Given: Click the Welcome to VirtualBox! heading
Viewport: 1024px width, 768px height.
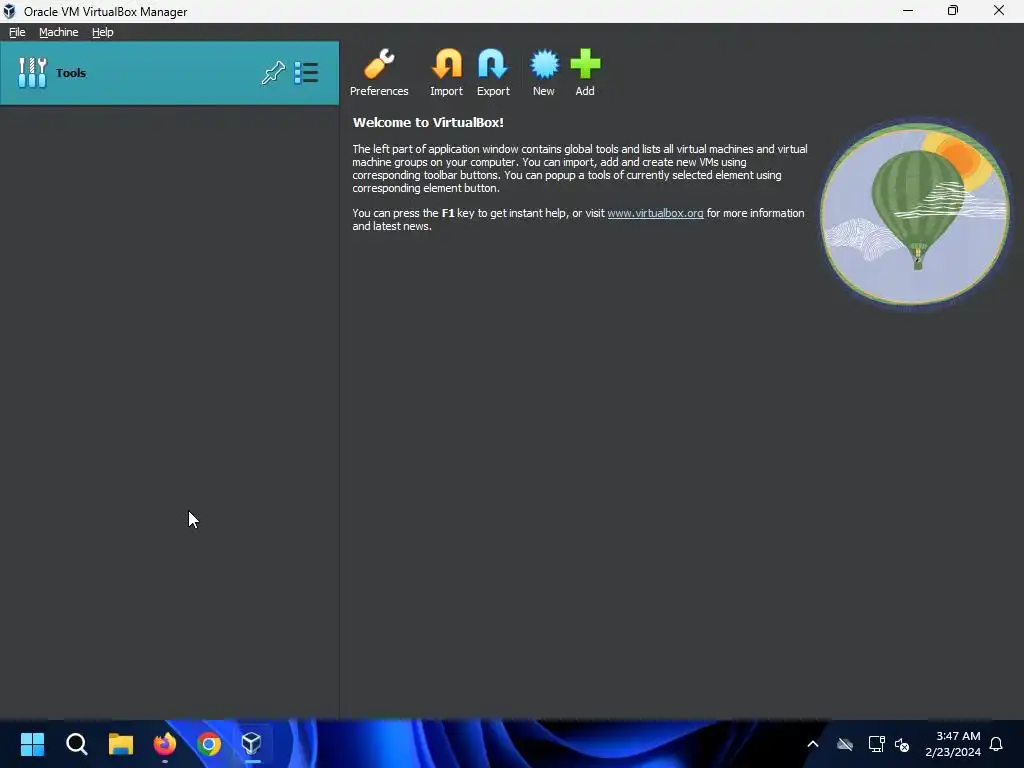Looking at the screenshot, I should click(x=428, y=123).
